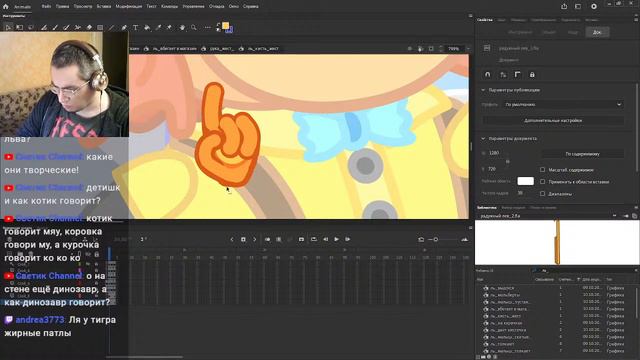Collapse Параметры документа section
Screen dimensions: 640x360
pos(483,138)
